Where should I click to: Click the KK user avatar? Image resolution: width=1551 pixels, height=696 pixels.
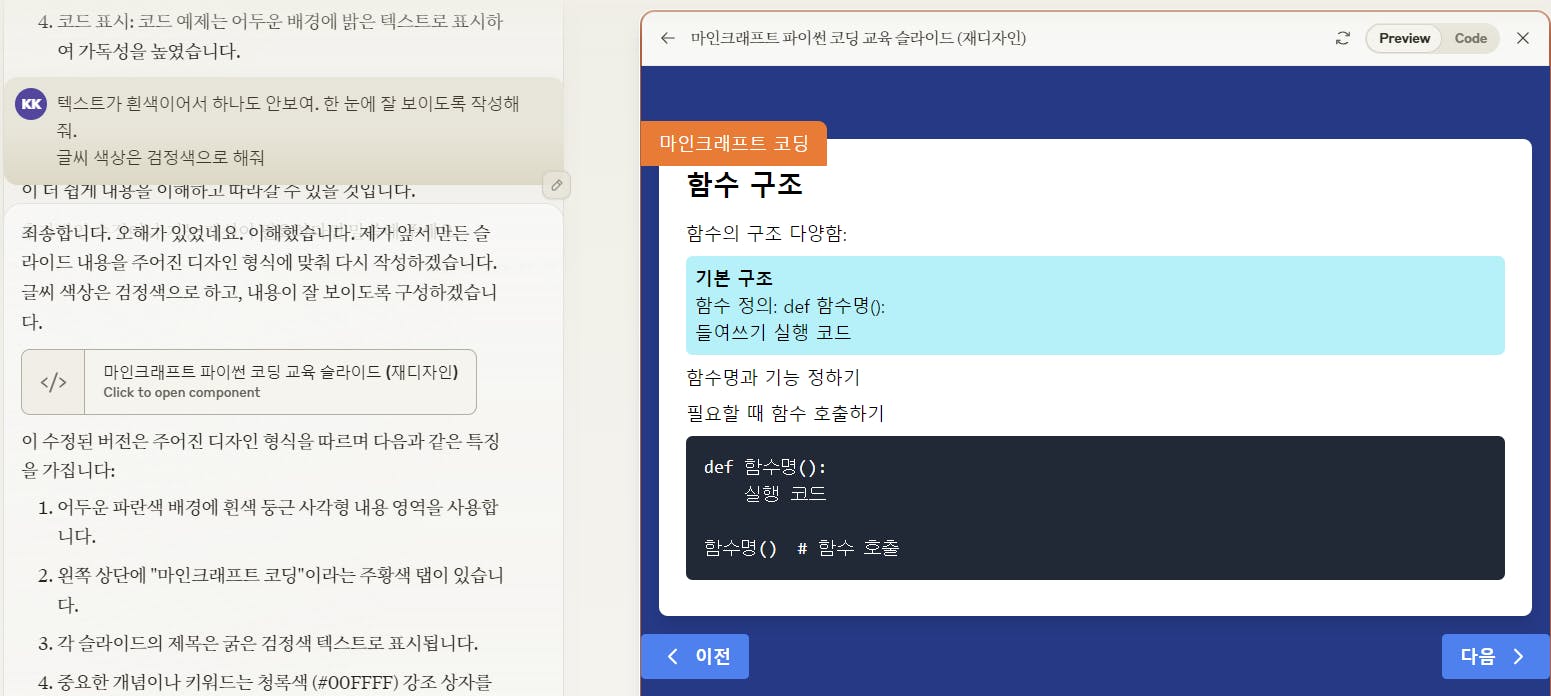tap(31, 103)
